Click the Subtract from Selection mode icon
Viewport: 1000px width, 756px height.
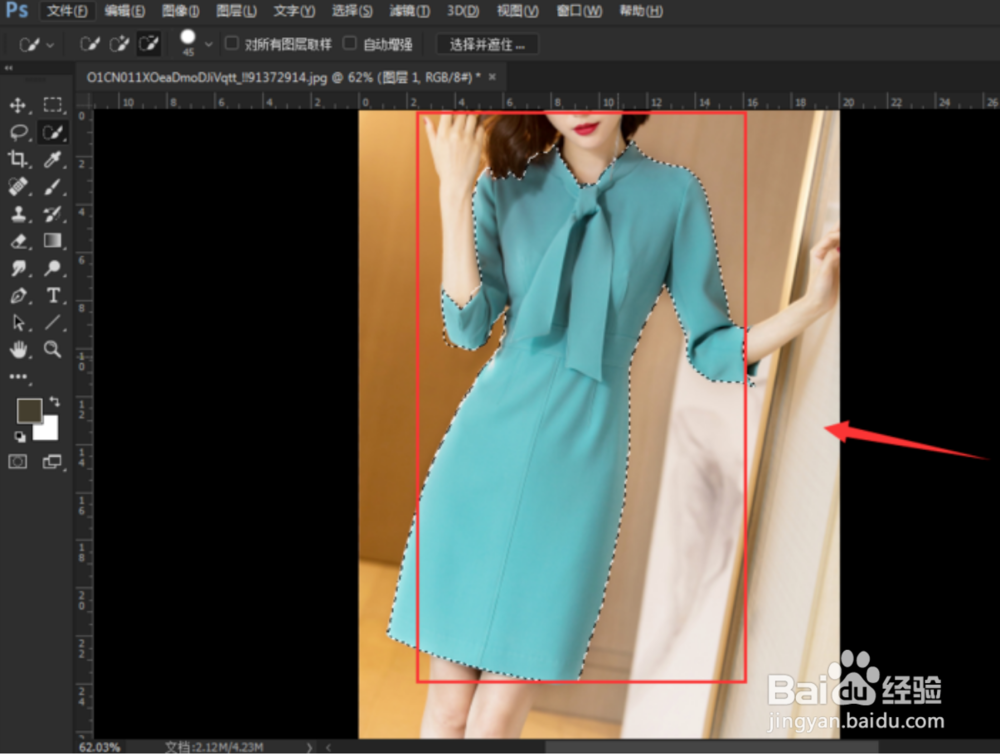149,44
